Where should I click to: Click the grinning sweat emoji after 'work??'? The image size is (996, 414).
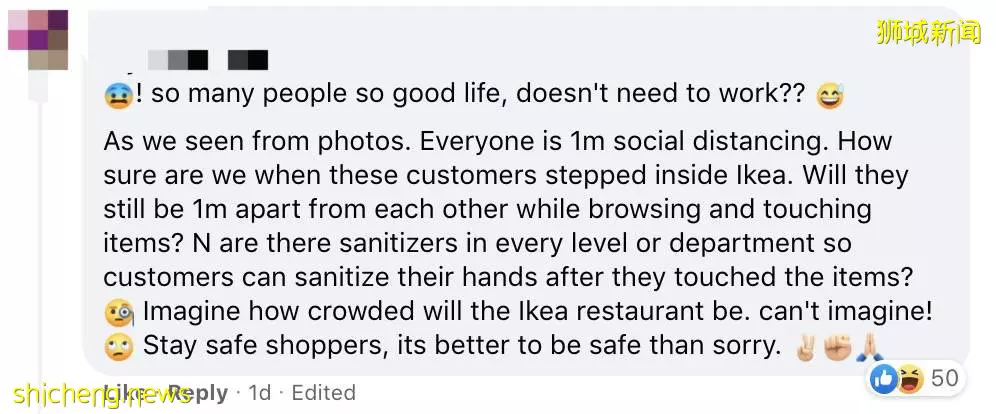831,97
